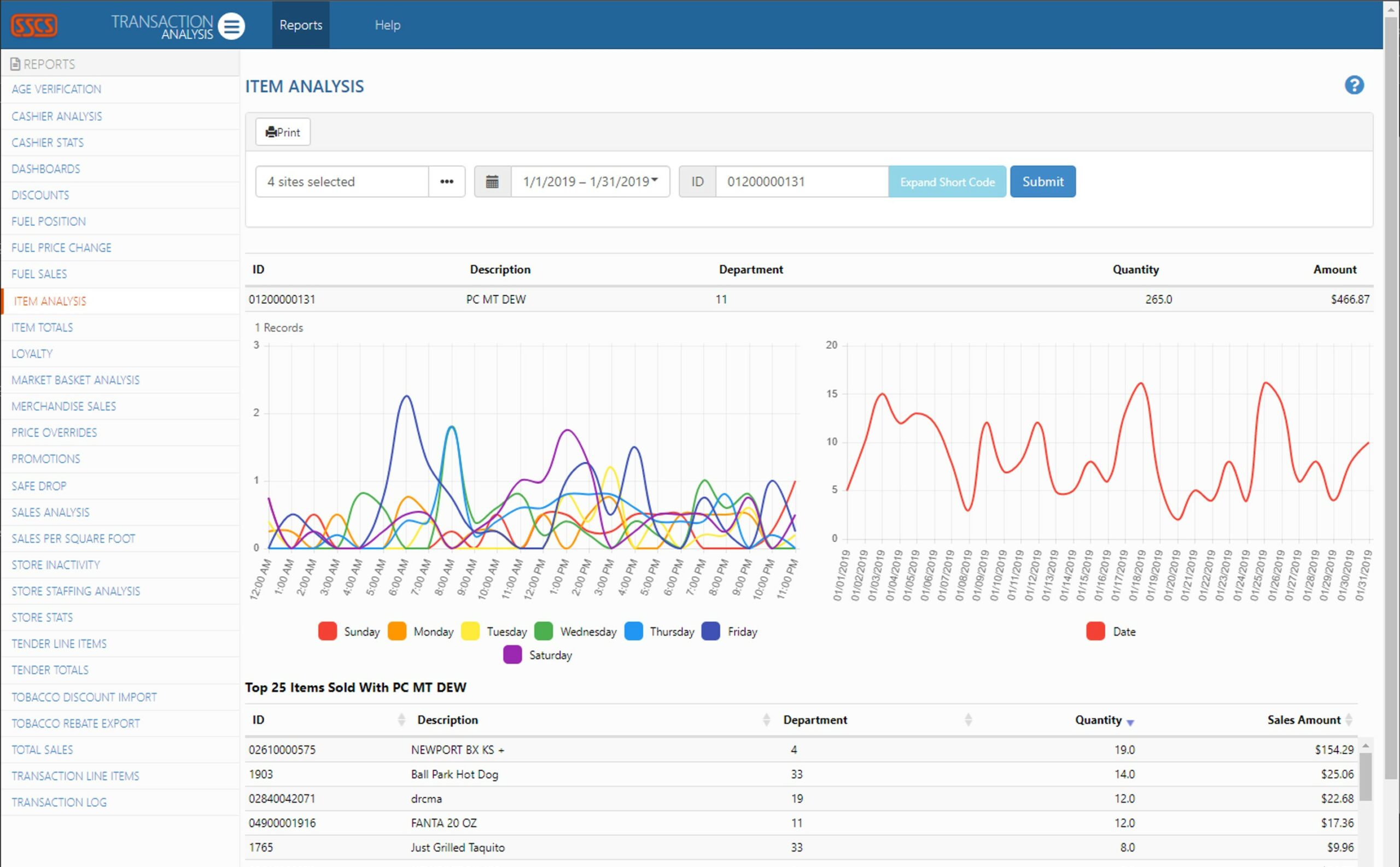Sort by ID column arrows
The height and width of the screenshot is (867, 1400).
pyautogui.click(x=401, y=719)
